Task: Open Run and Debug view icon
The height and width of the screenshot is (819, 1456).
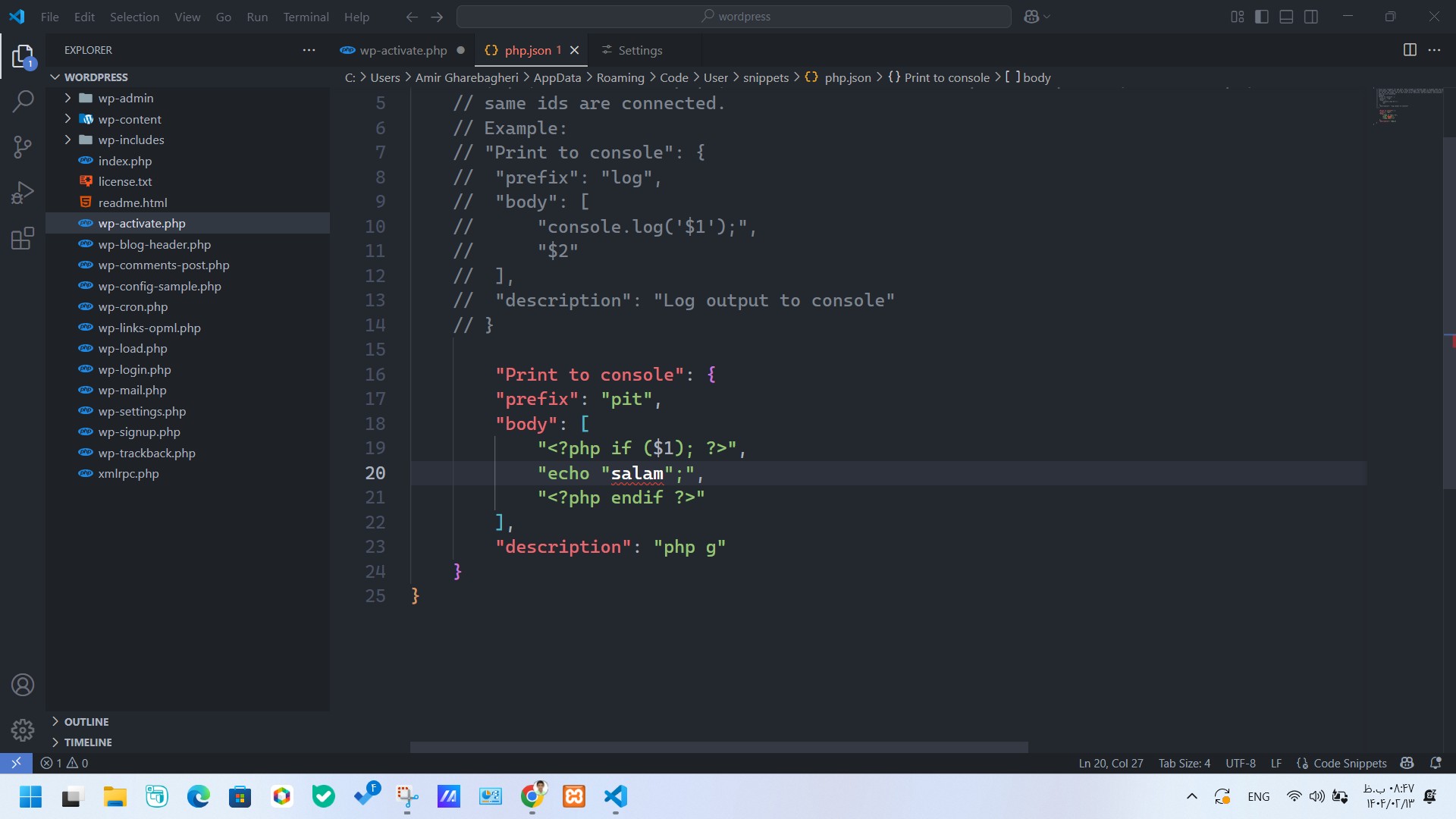Action: pos(23,193)
